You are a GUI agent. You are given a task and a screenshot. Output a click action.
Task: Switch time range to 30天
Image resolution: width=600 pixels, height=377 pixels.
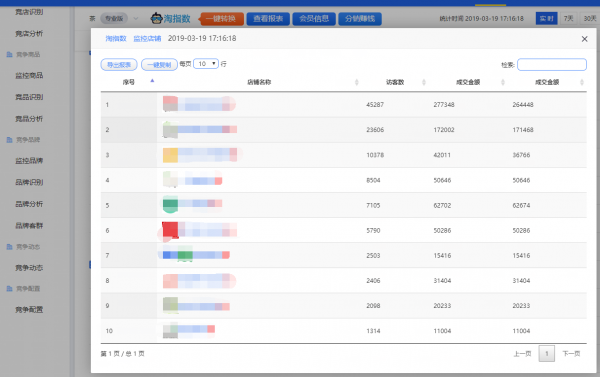click(x=590, y=18)
